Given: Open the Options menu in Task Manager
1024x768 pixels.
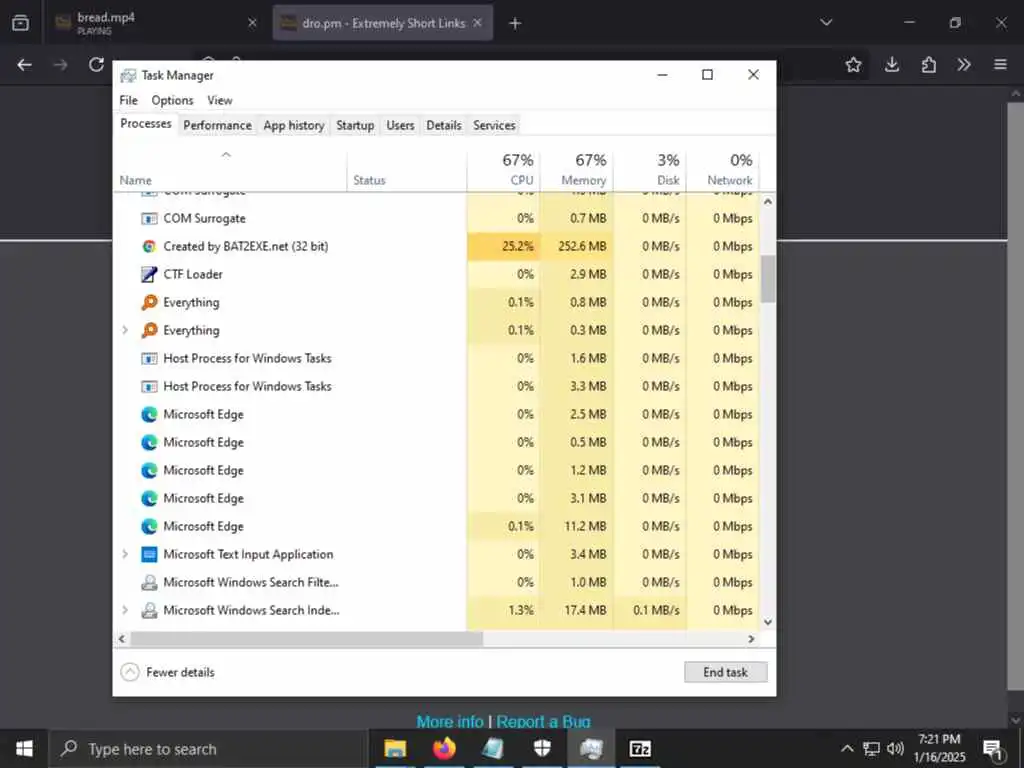Looking at the screenshot, I should [x=172, y=101].
